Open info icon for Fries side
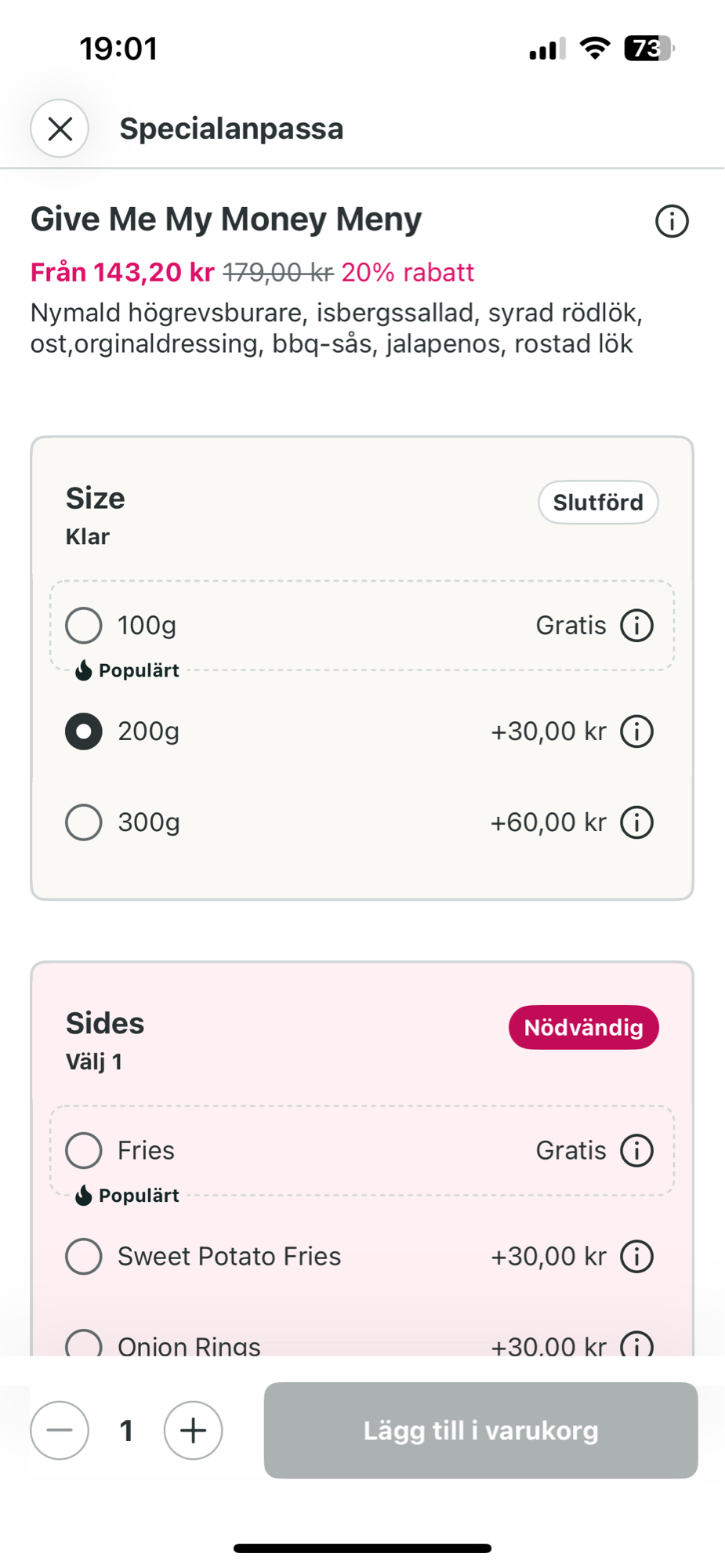This screenshot has width=725, height=1568. click(x=636, y=1151)
